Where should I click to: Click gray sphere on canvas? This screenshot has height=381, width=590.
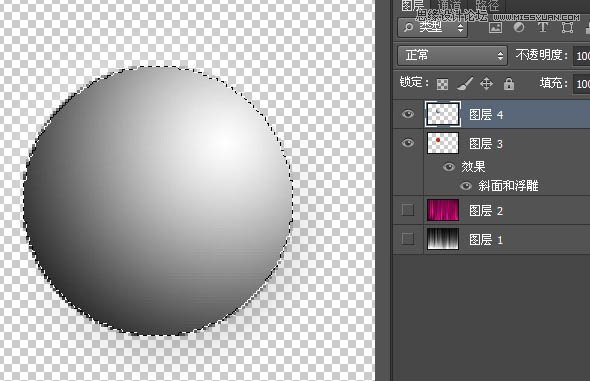pos(158,200)
